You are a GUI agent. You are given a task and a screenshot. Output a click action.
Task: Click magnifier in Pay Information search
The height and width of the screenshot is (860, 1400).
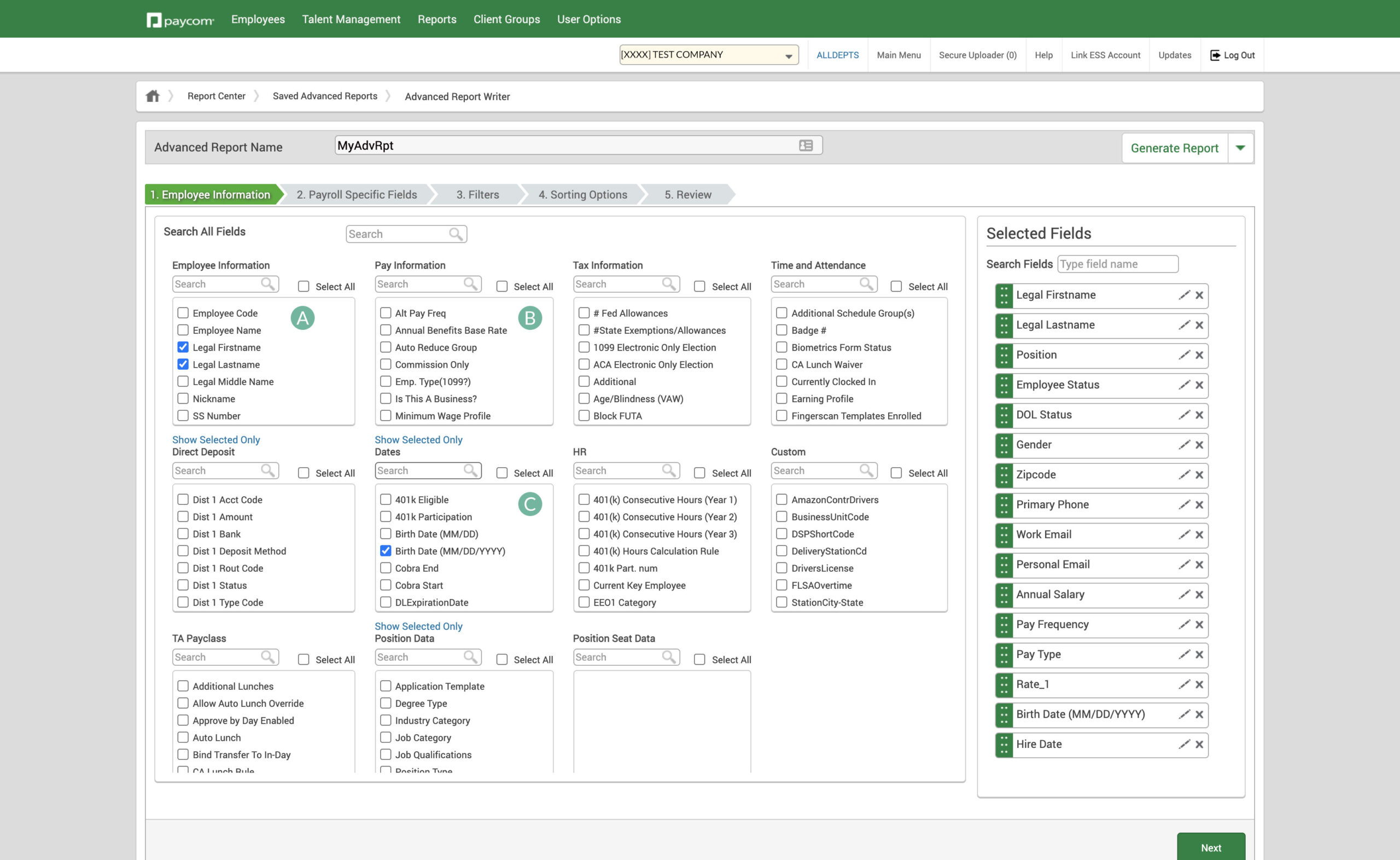(x=471, y=284)
